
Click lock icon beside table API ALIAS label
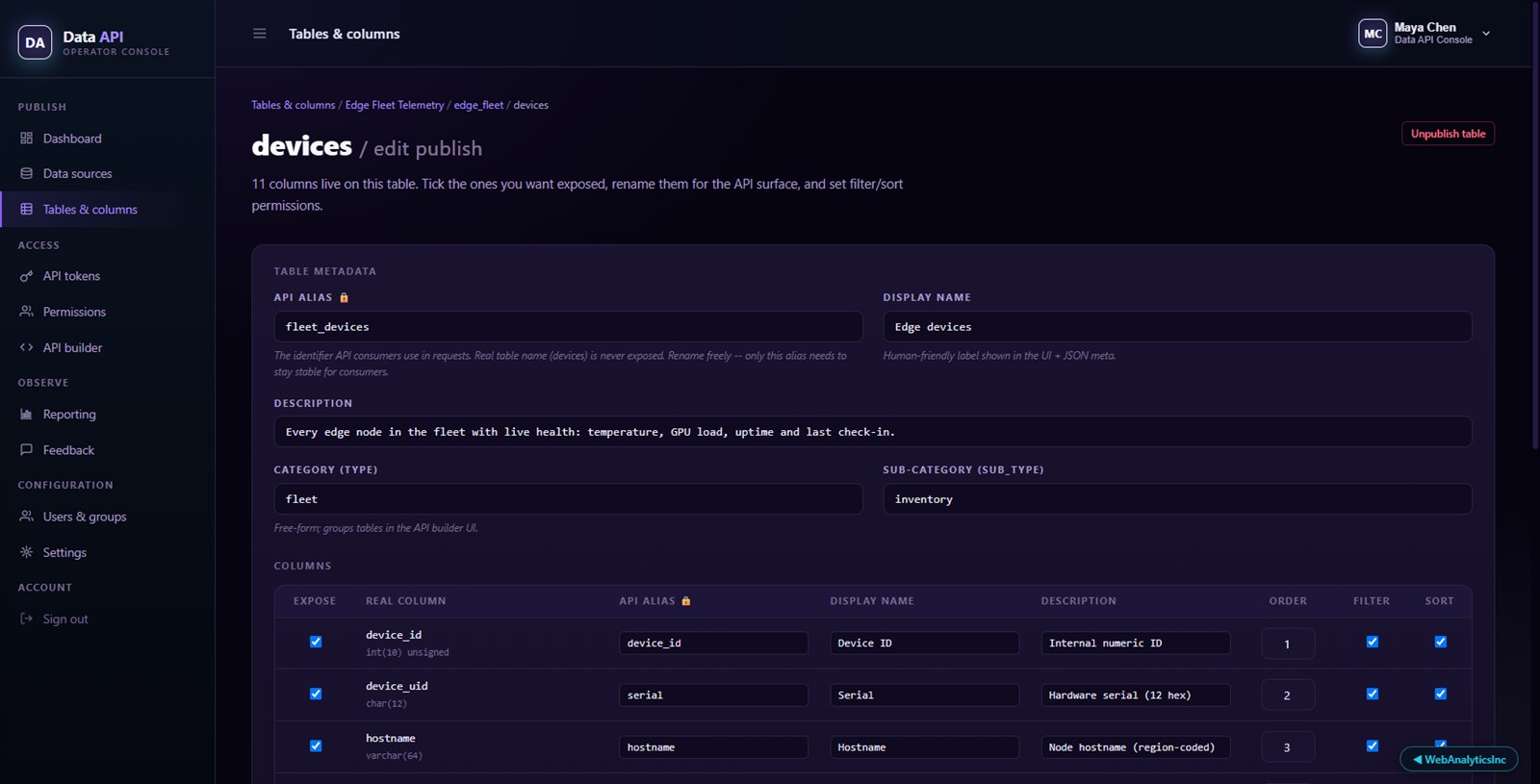[344, 298]
